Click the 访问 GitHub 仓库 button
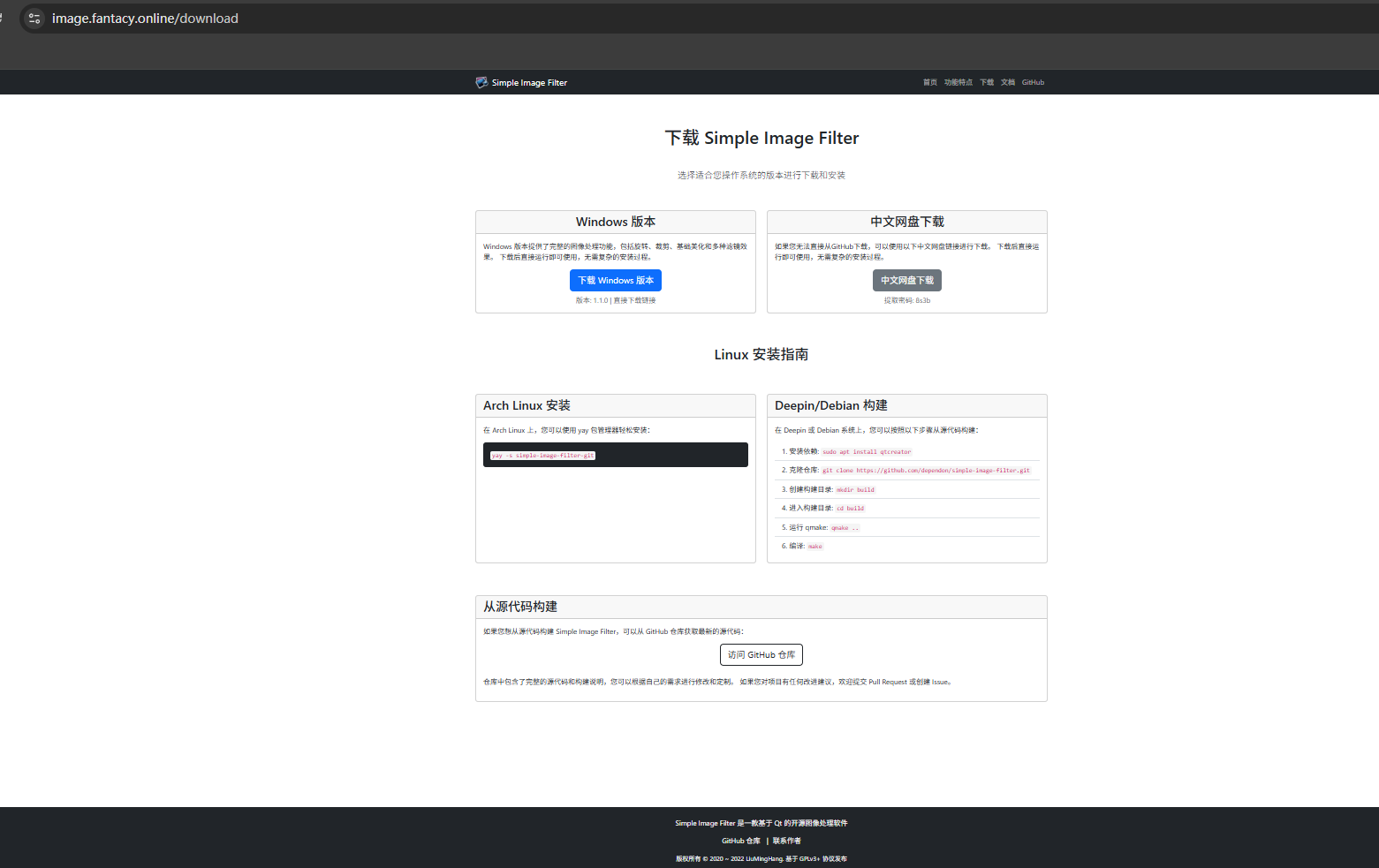The width and height of the screenshot is (1379, 868). point(761,654)
